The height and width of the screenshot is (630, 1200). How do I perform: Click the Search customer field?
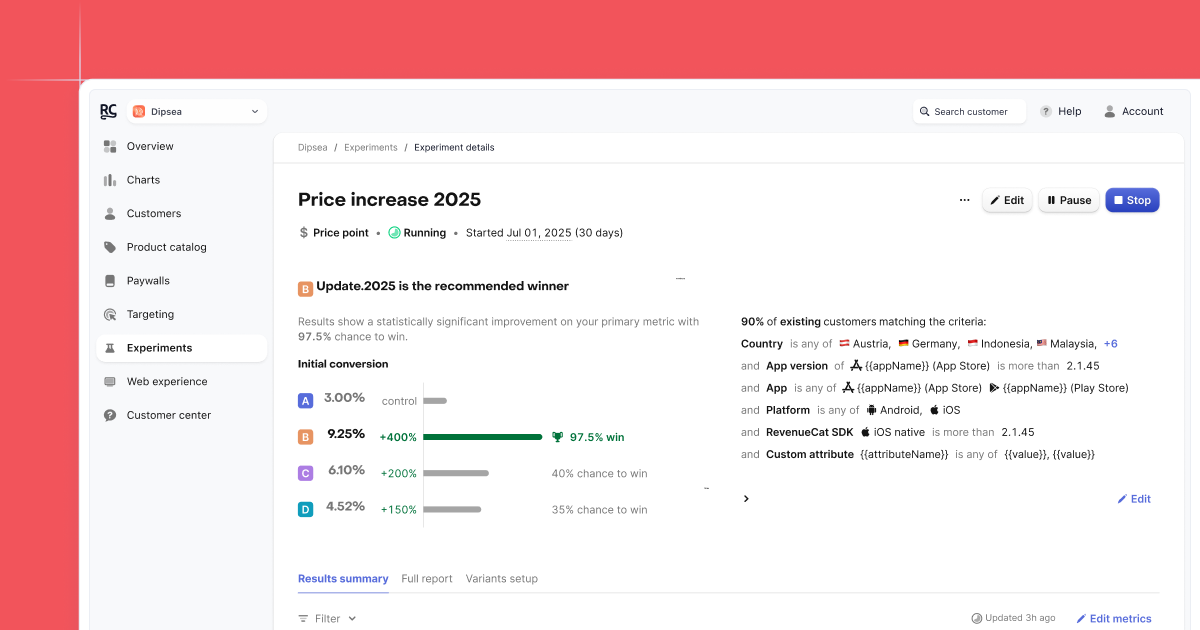(969, 112)
